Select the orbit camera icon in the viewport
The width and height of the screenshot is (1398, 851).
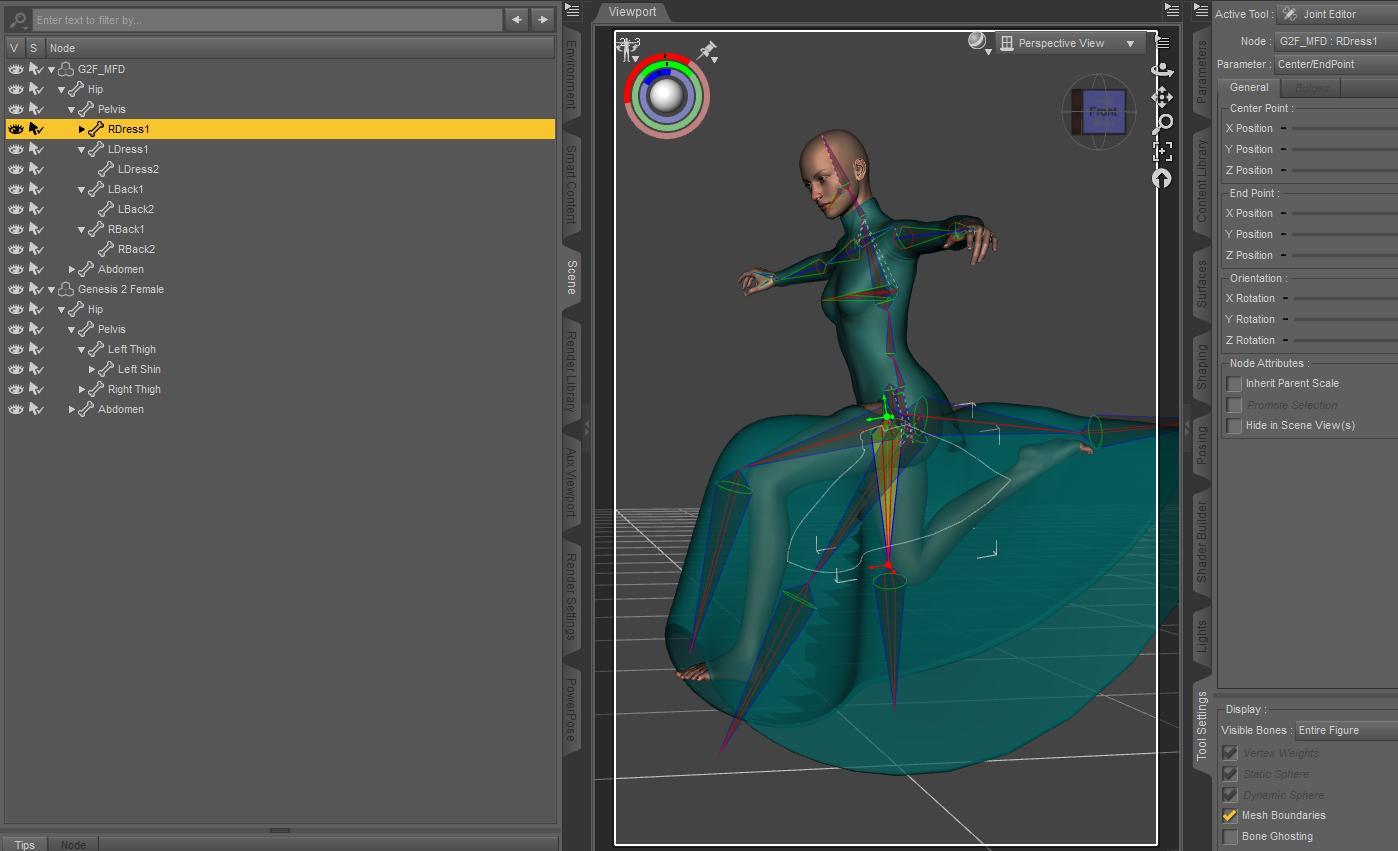point(1162,70)
